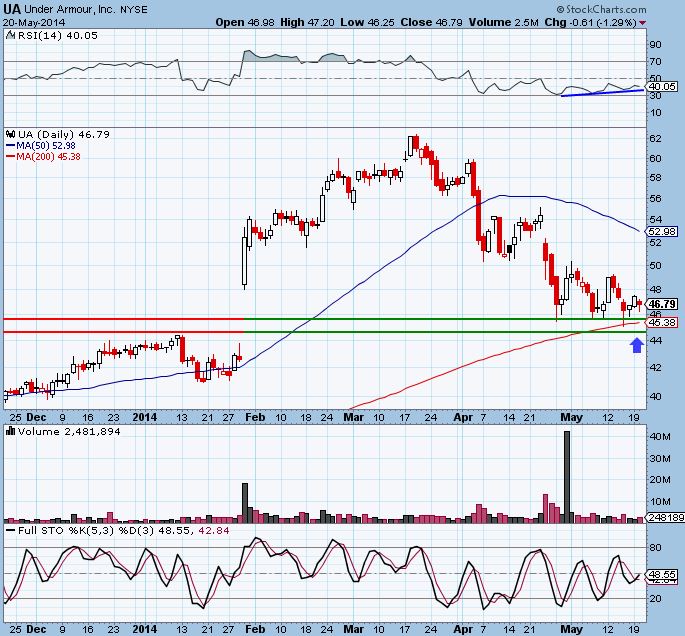
Task: Click the StockCharts.com copyright text
Action: tap(601, 9)
